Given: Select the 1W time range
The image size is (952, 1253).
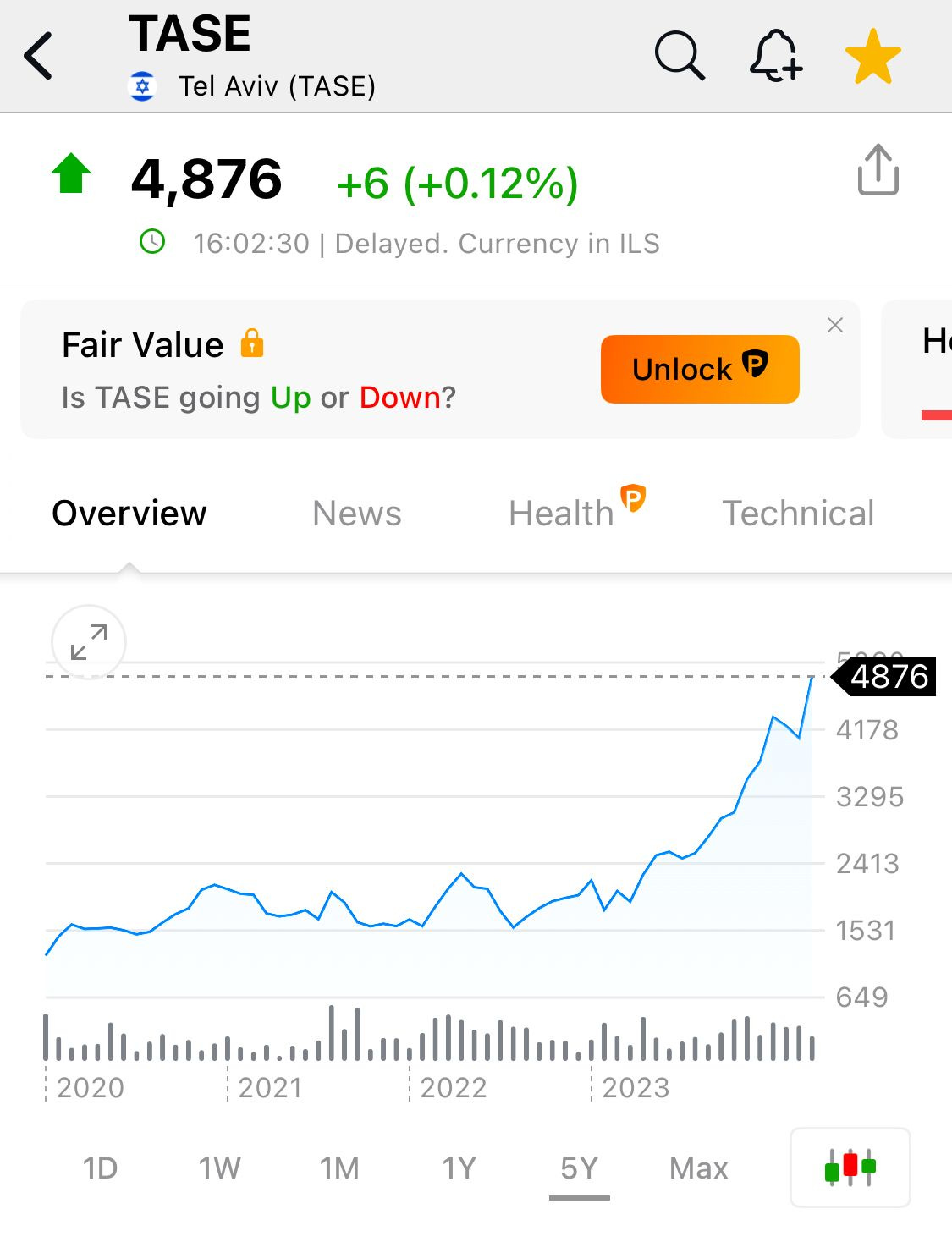Looking at the screenshot, I should 220,1168.
